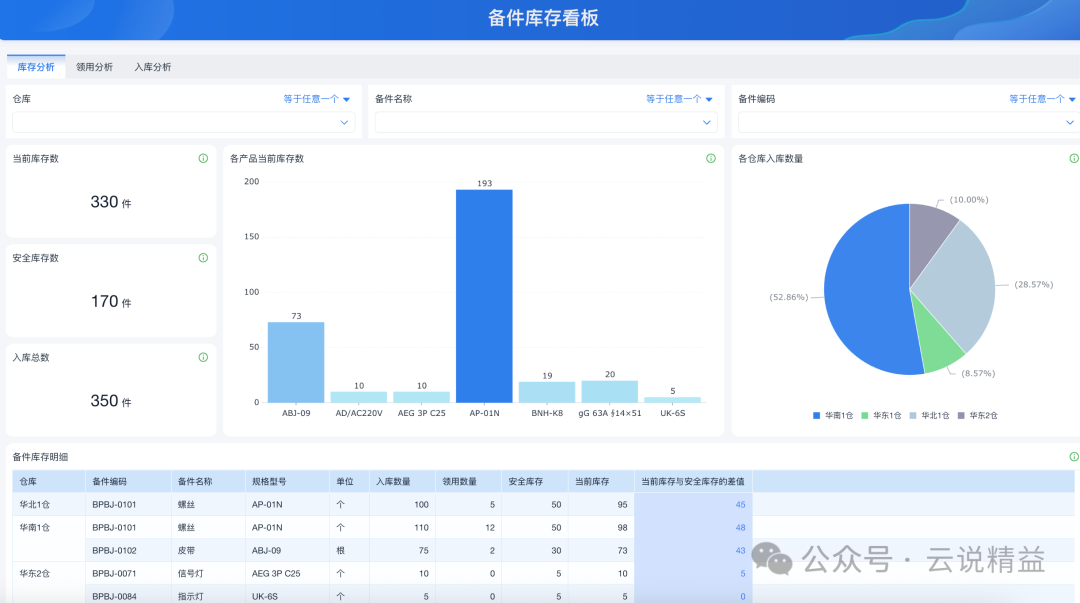Image resolution: width=1080 pixels, height=603 pixels.
Task: Click info icon on 各产品当前库存数 chart
Action: pyautogui.click(x=711, y=159)
